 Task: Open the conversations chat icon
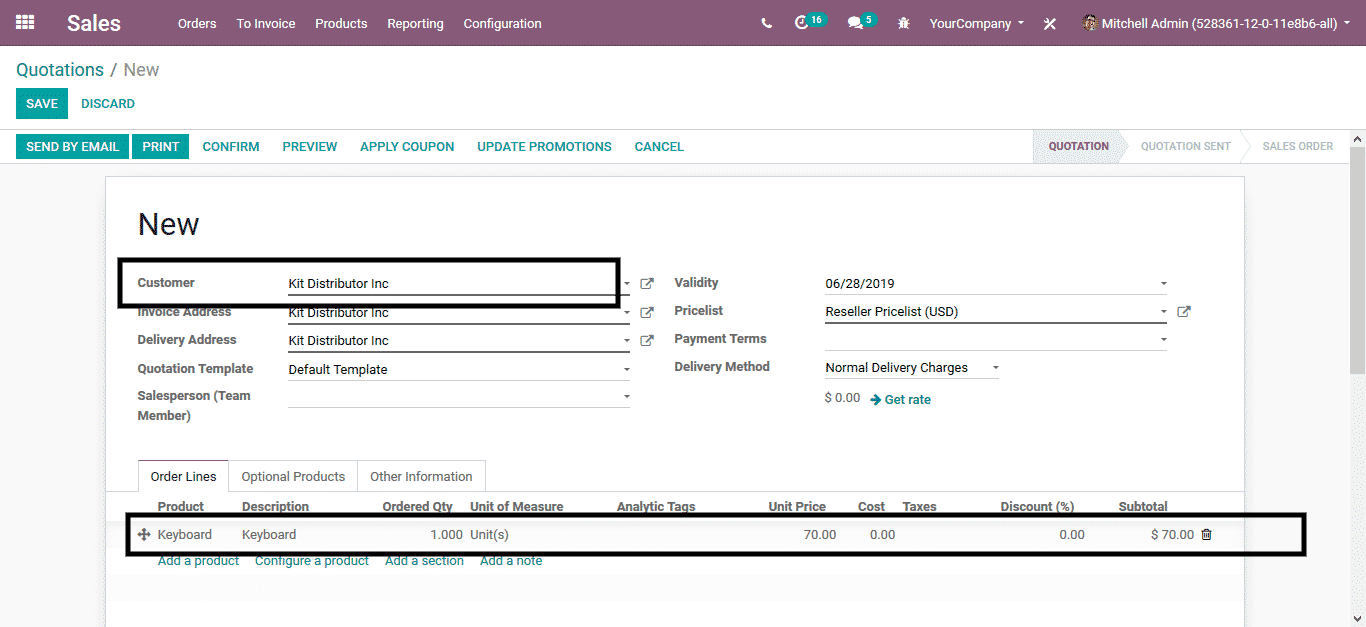[x=855, y=23]
